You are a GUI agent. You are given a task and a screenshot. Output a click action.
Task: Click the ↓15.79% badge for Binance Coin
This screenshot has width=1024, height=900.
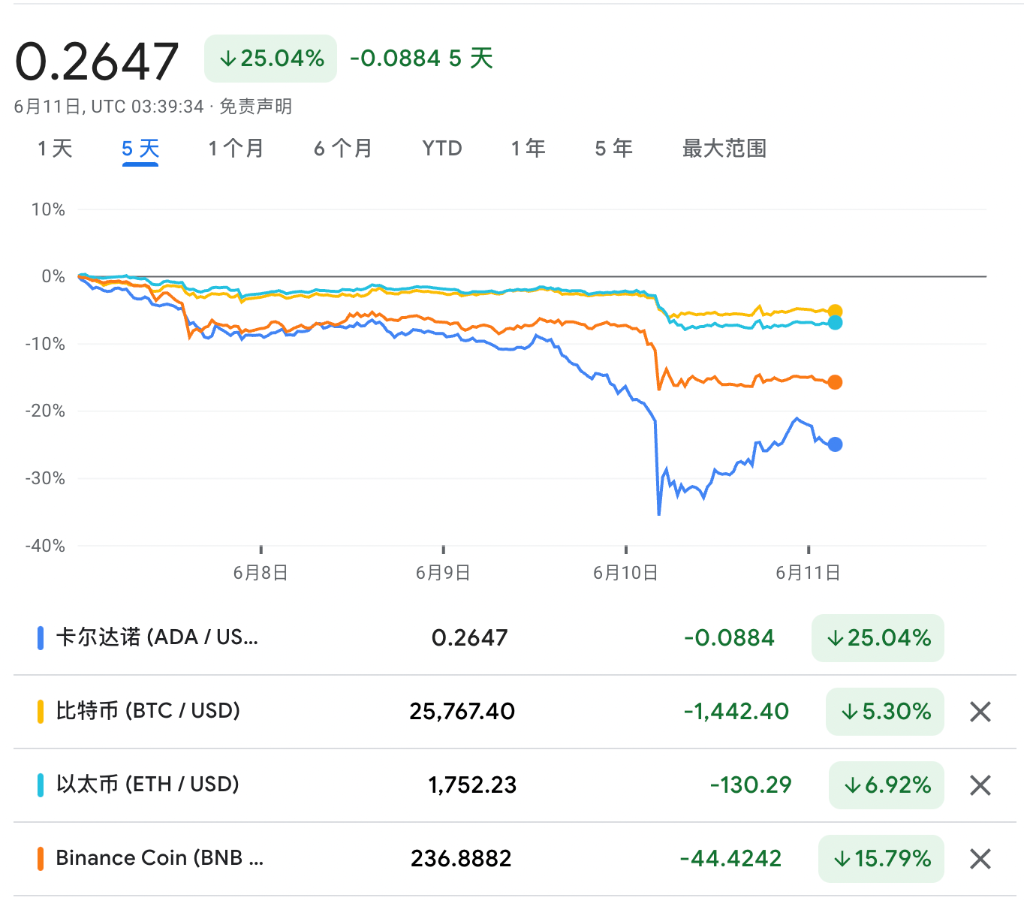[x=881, y=858]
